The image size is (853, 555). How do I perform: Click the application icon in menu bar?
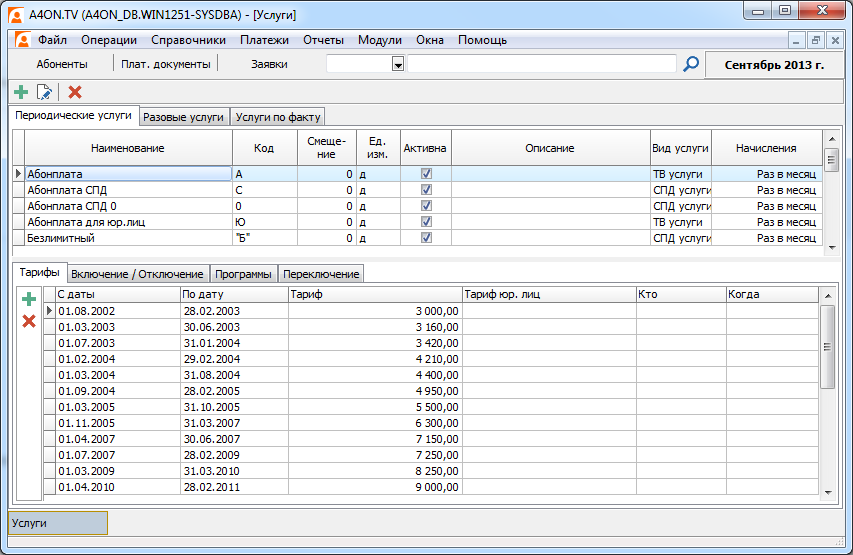click(x=22, y=40)
